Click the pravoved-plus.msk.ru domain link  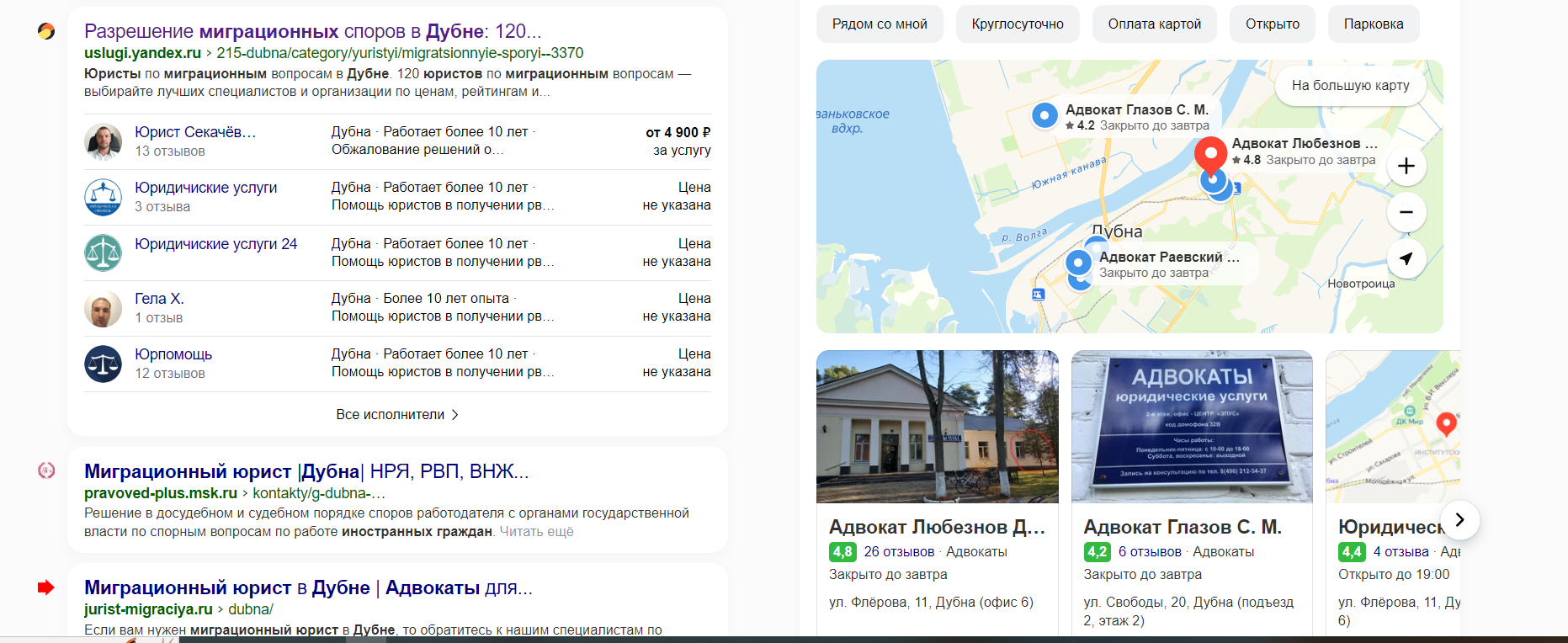click(x=161, y=493)
